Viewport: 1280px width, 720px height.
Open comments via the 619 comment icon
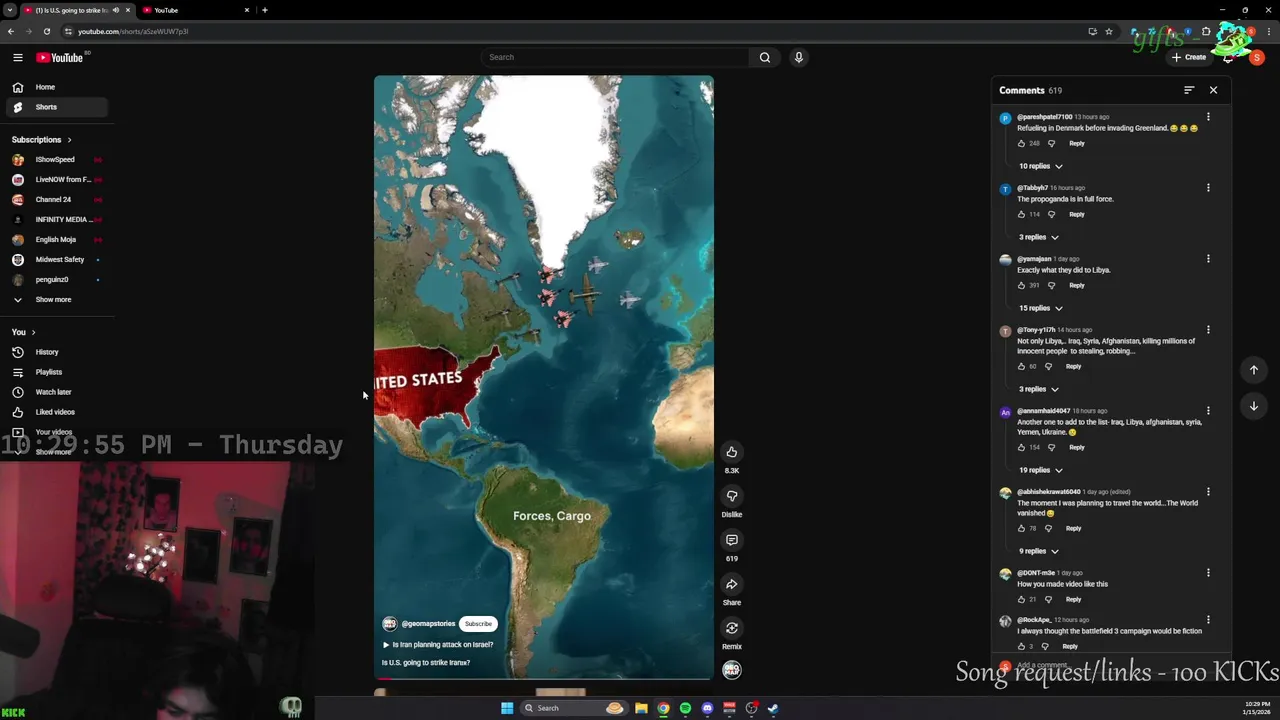pos(732,540)
